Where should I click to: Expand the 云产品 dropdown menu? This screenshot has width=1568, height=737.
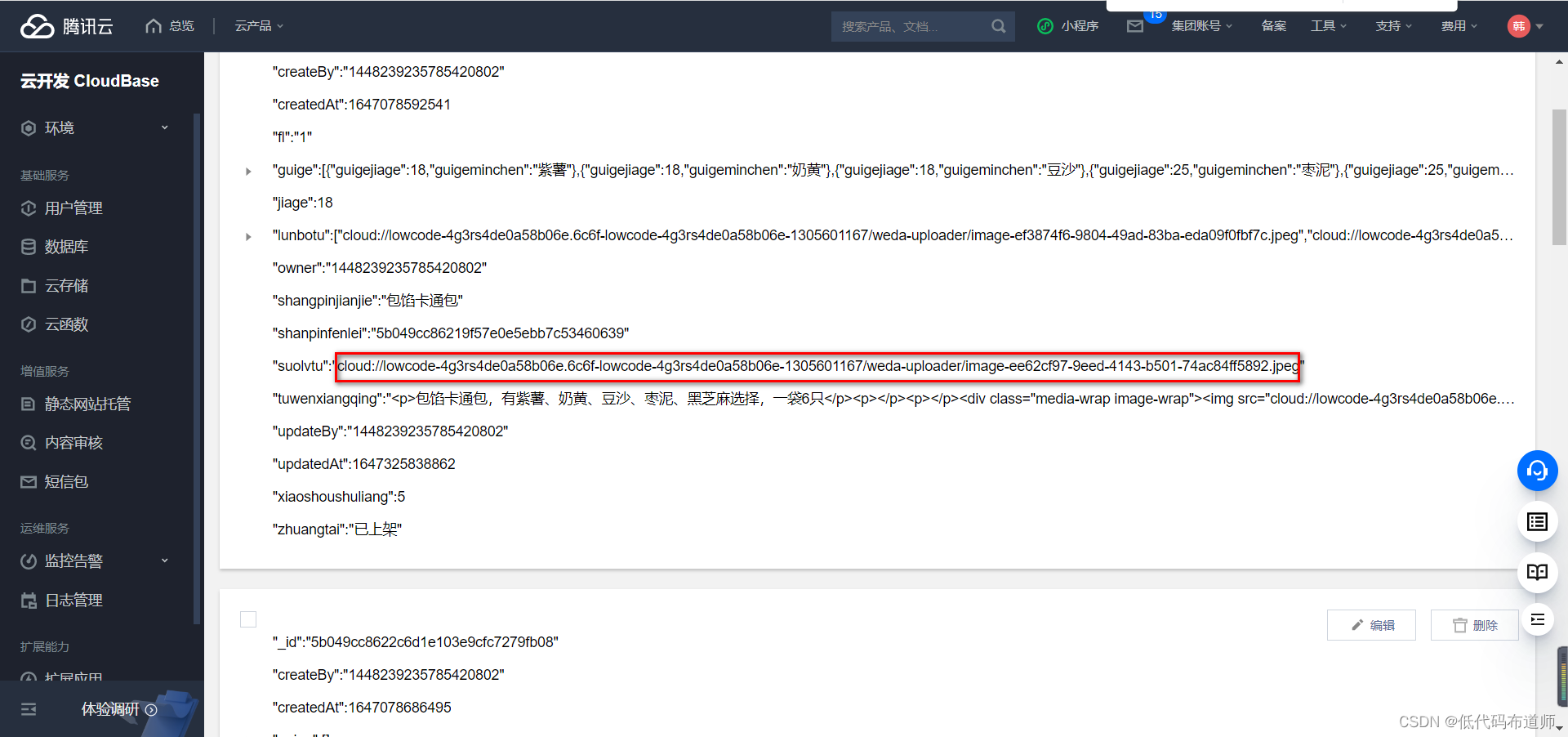point(259,26)
